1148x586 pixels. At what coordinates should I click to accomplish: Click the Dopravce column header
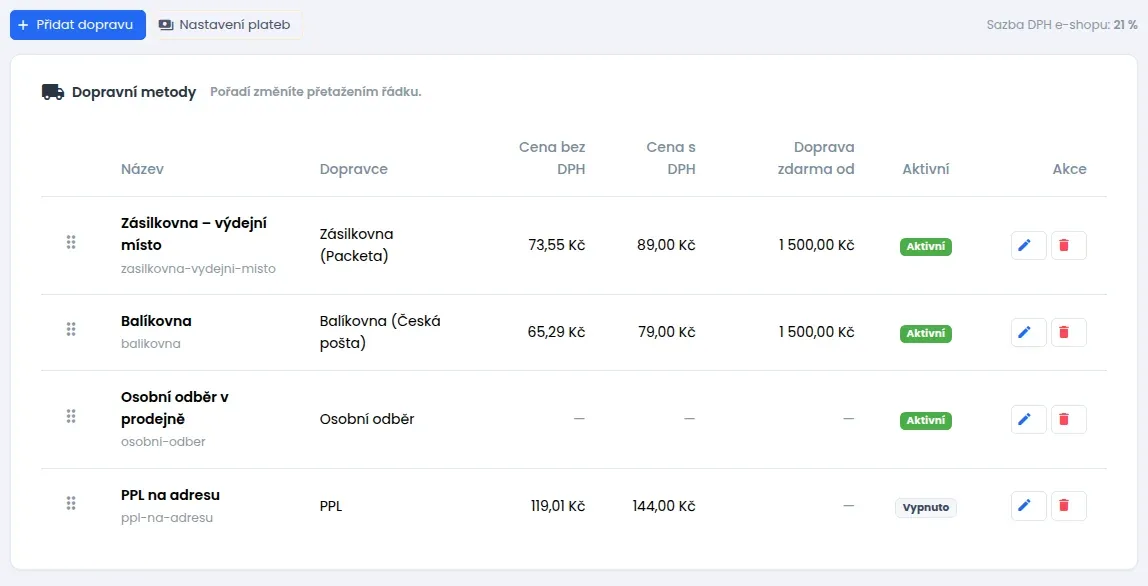(x=354, y=169)
